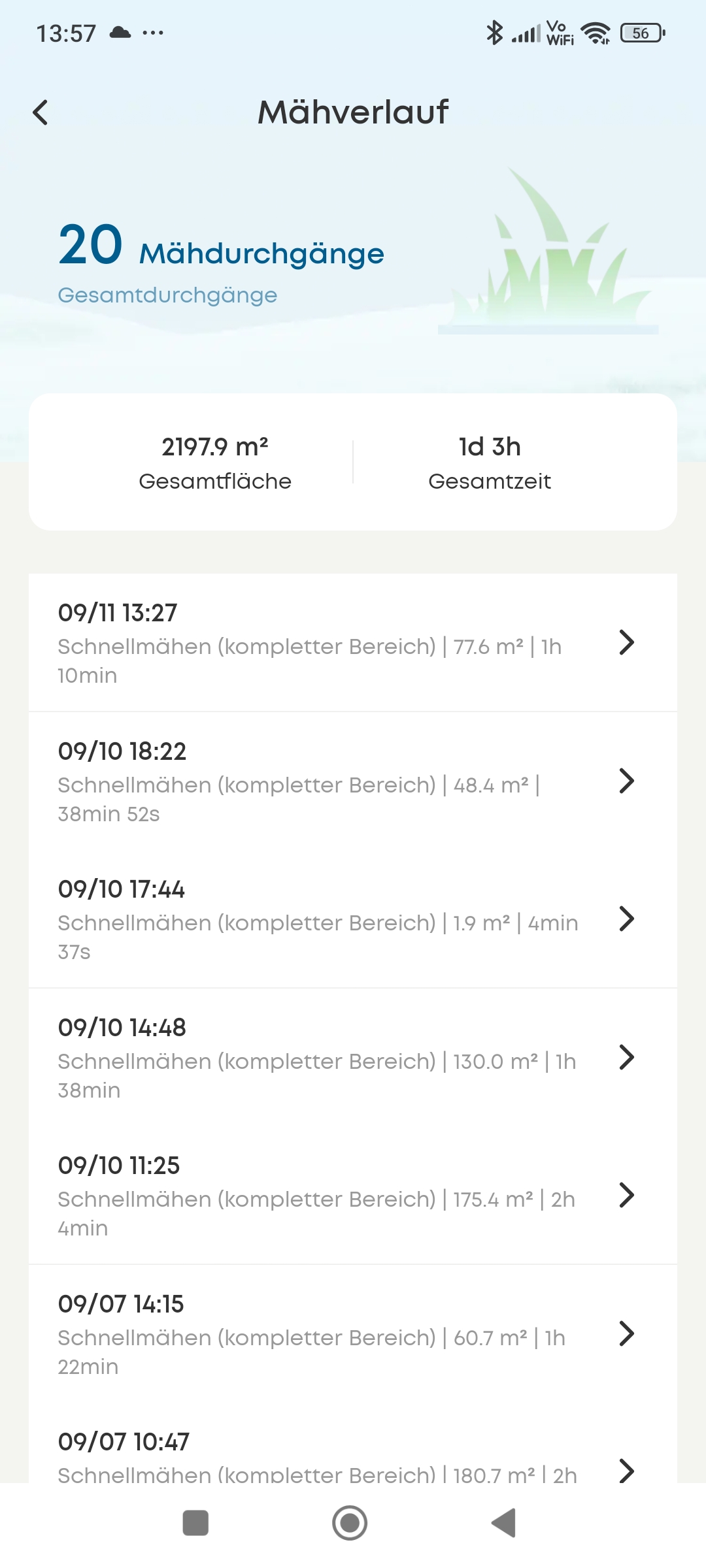Open chevron for 09/10 11:25 mowing
This screenshot has width=706, height=1568.
(626, 1196)
